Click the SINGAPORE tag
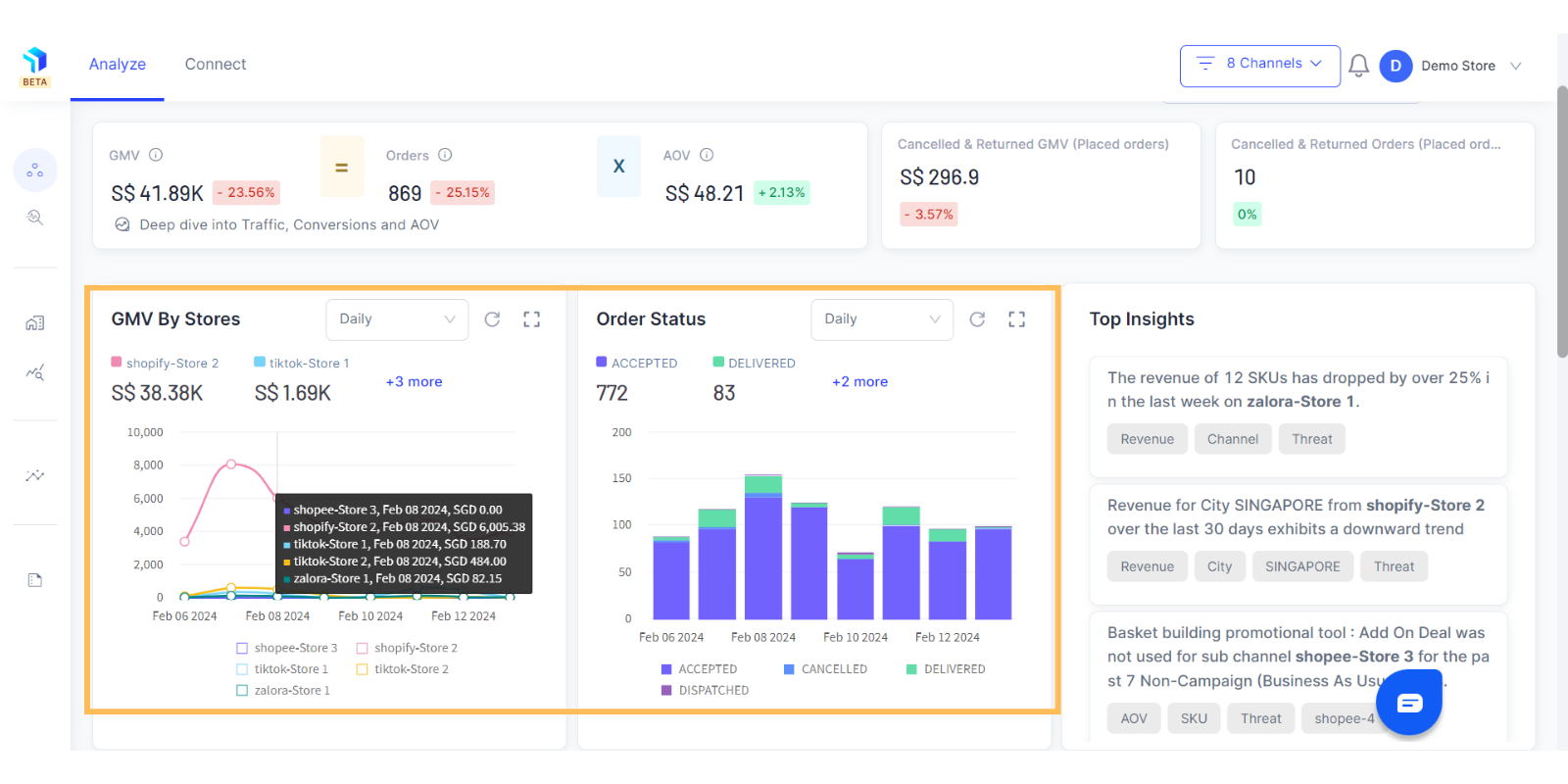1568x784 pixels. pos(1302,566)
